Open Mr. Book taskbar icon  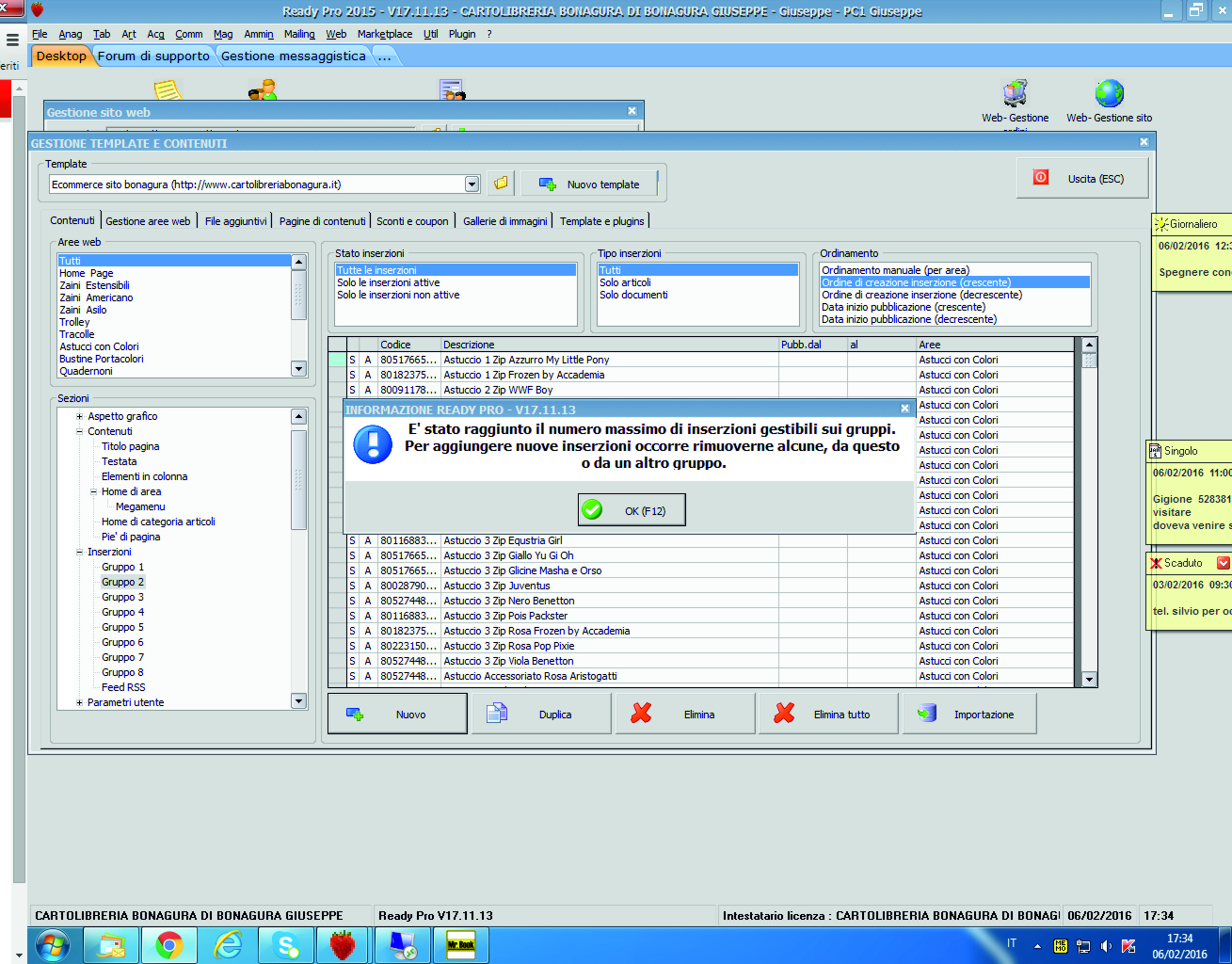click(x=460, y=945)
